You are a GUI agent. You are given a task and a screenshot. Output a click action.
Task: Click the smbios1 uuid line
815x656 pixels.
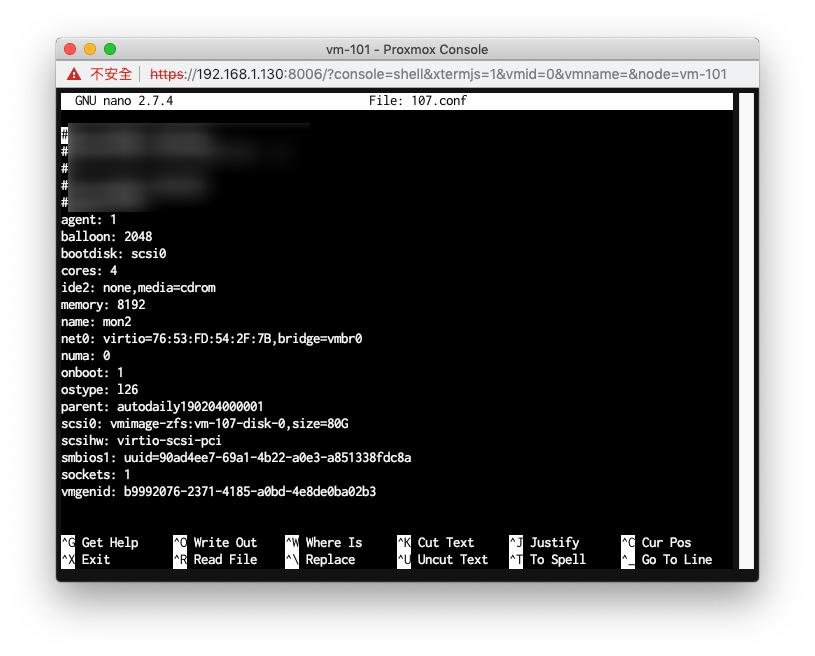click(236, 458)
